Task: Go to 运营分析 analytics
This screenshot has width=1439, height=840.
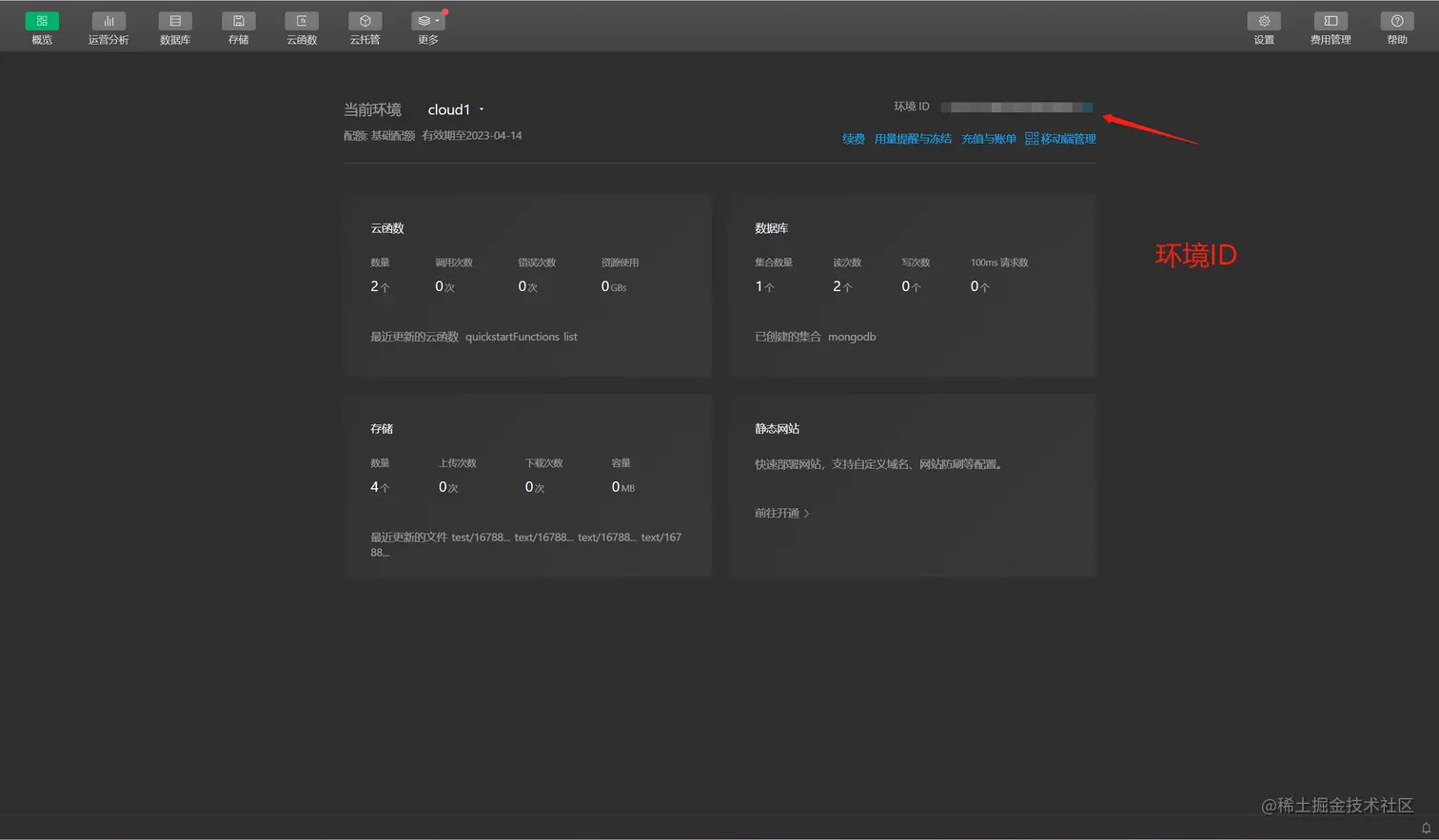Action: coord(108,28)
